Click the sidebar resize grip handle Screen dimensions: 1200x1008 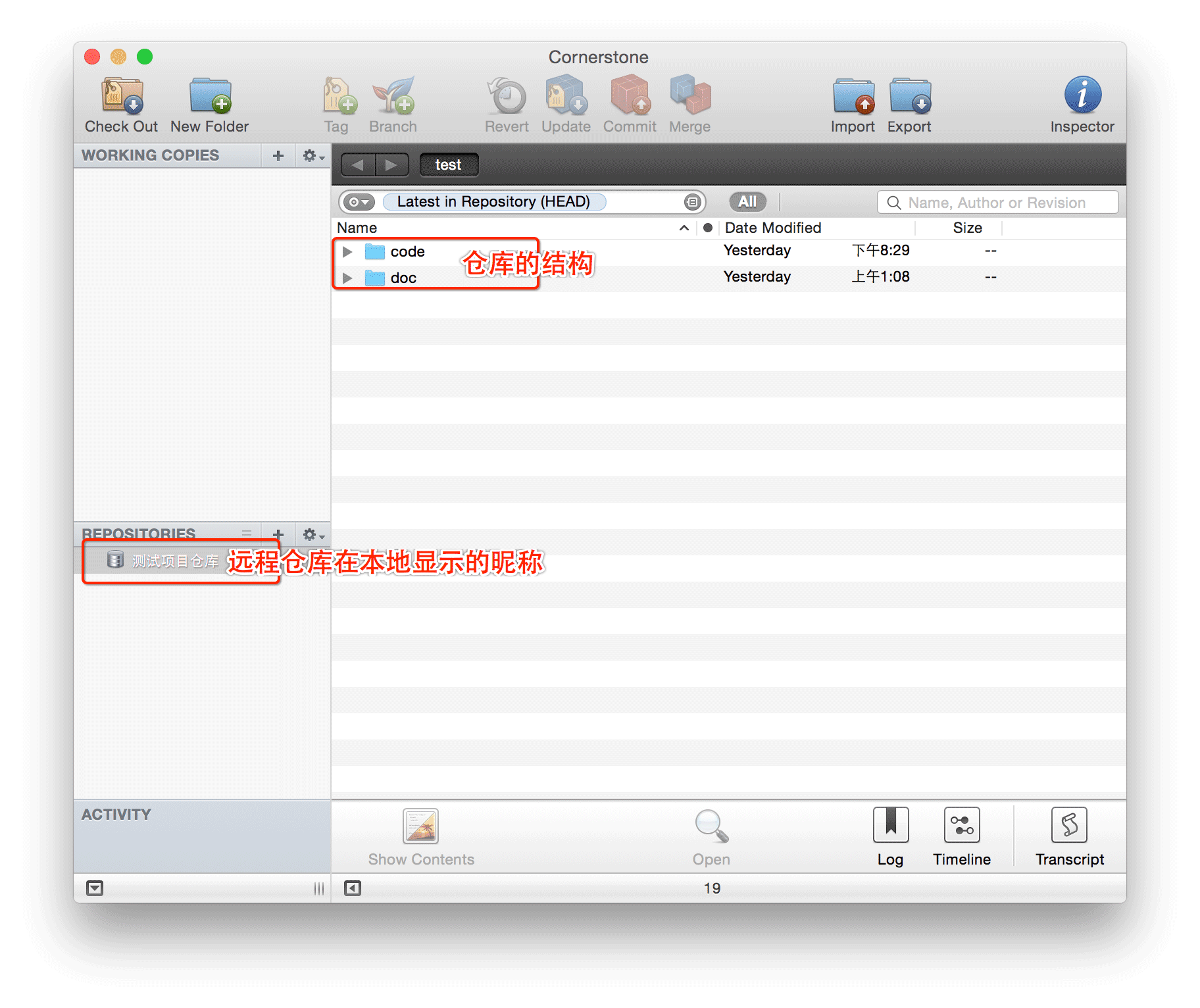pos(319,888)
